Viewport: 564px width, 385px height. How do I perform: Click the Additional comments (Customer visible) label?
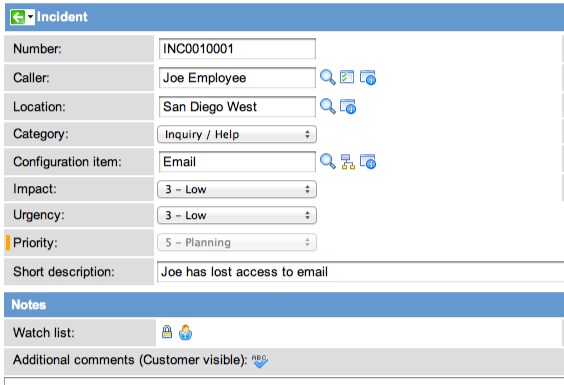tap(130, 360)
